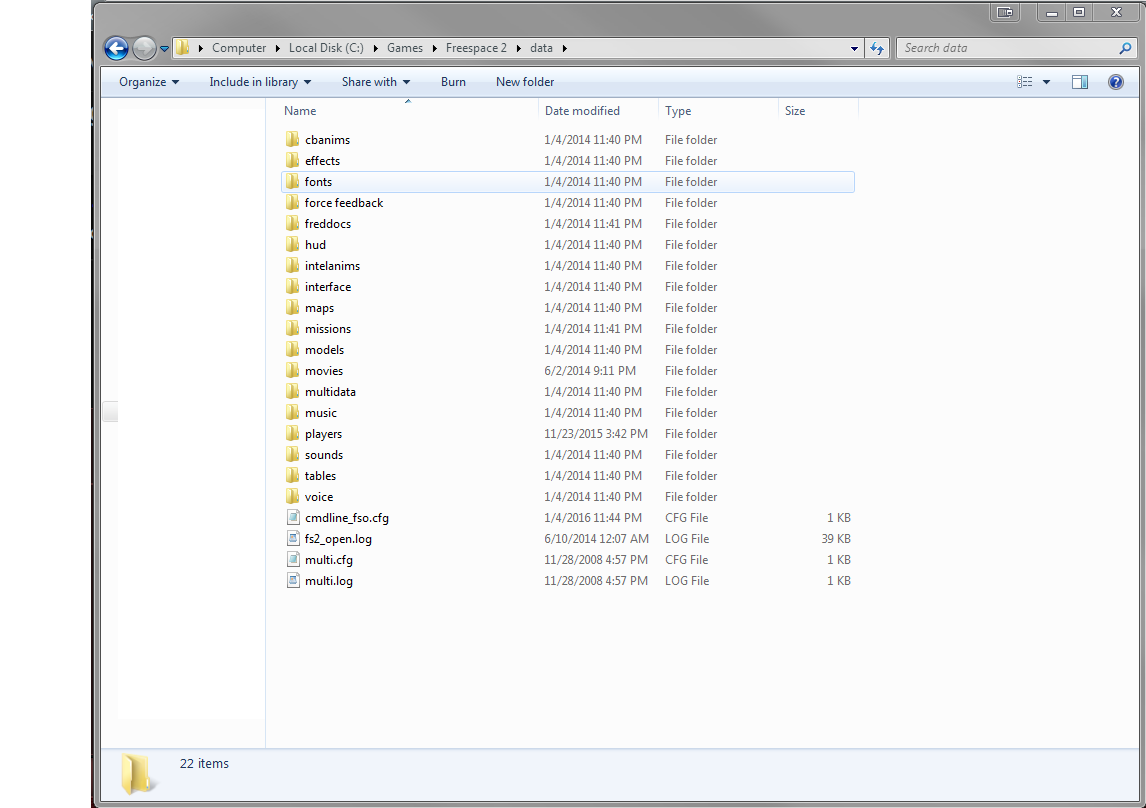Image resolution: width=1146 pixels, height=808 pixels.
Task: Select the Freespace 2 breadcrumb
Action: (476, 48)
